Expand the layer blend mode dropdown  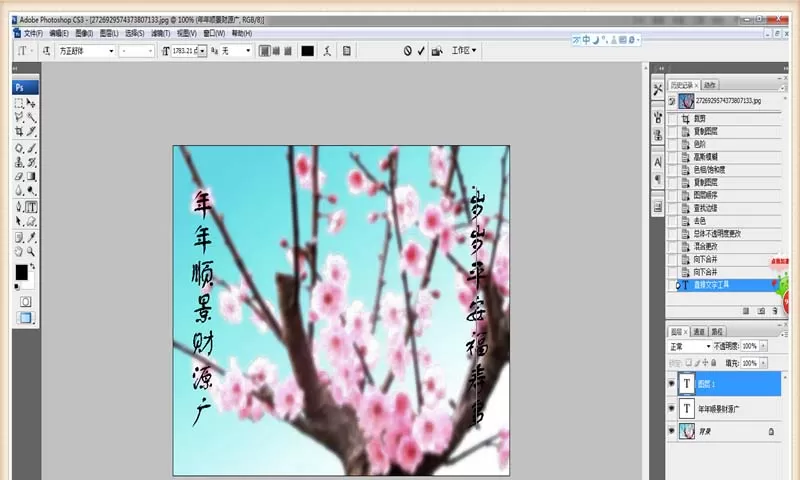(690, 346)
